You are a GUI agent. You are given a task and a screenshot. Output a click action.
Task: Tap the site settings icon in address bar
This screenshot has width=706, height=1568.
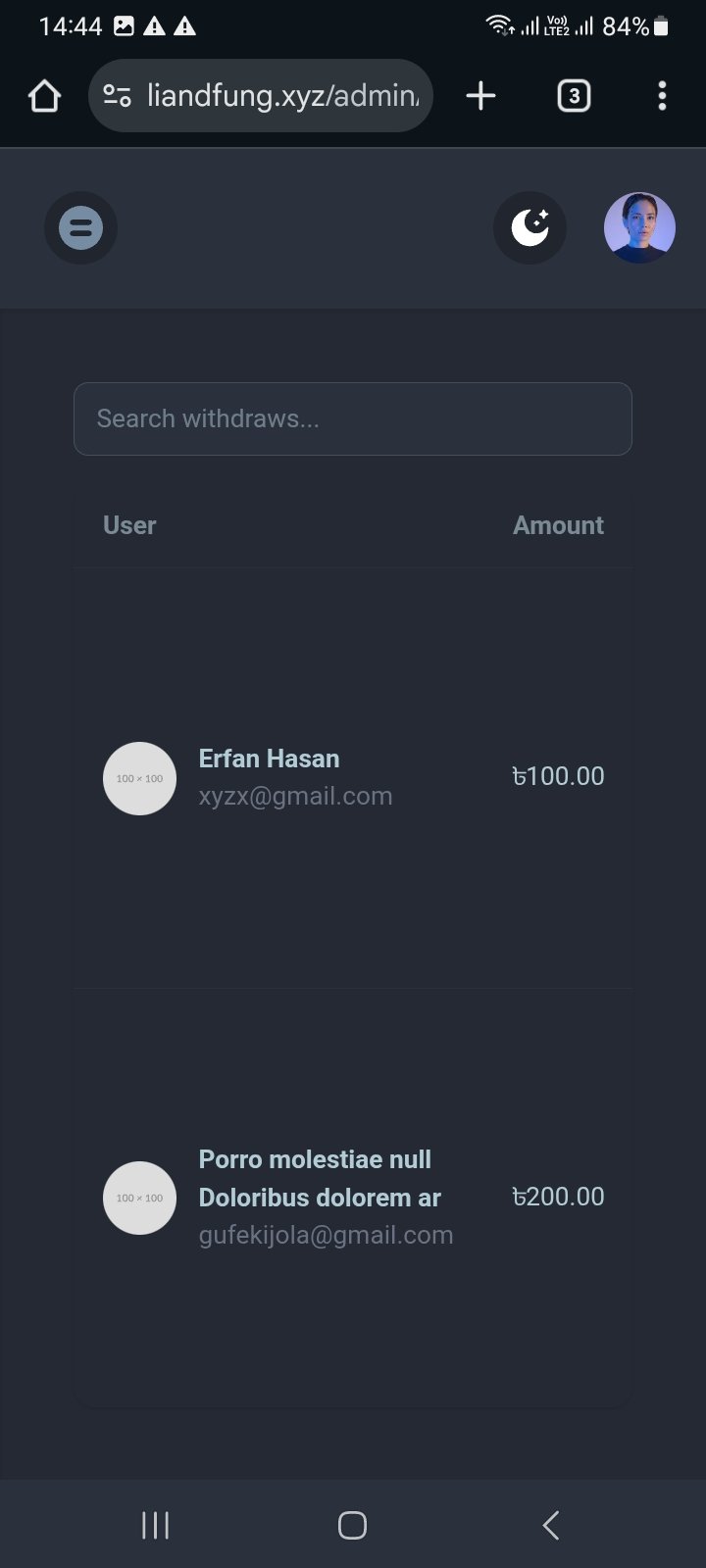pyautogui.click(x=118, y=96)
